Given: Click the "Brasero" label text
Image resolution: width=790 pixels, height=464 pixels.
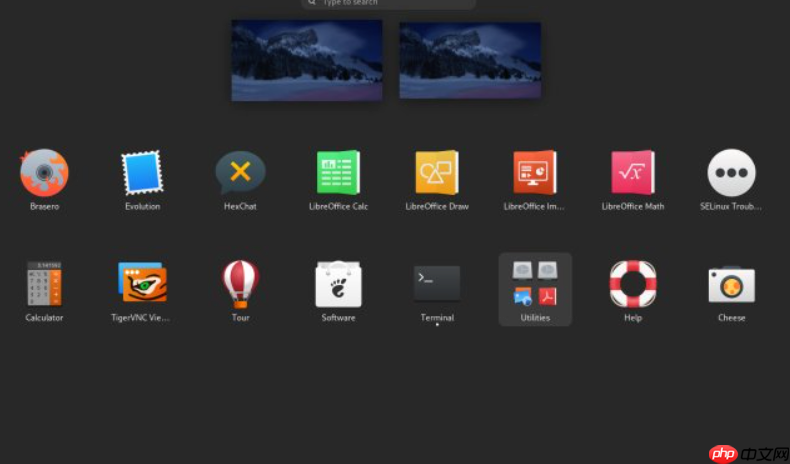Looking at the screenshot, I should click(x=44, y=207).
